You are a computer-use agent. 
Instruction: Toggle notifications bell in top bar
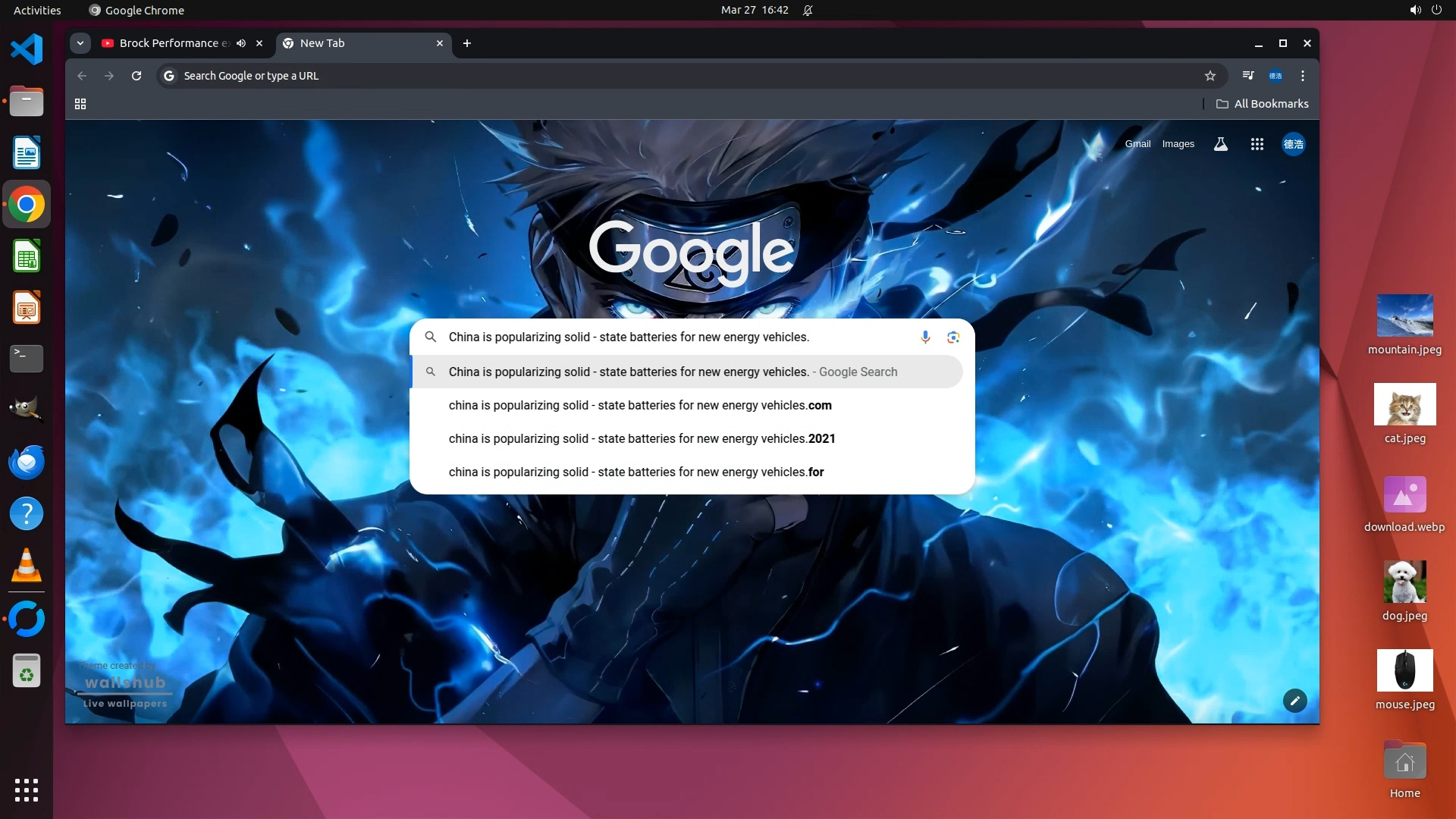click(x=808, y=11)
